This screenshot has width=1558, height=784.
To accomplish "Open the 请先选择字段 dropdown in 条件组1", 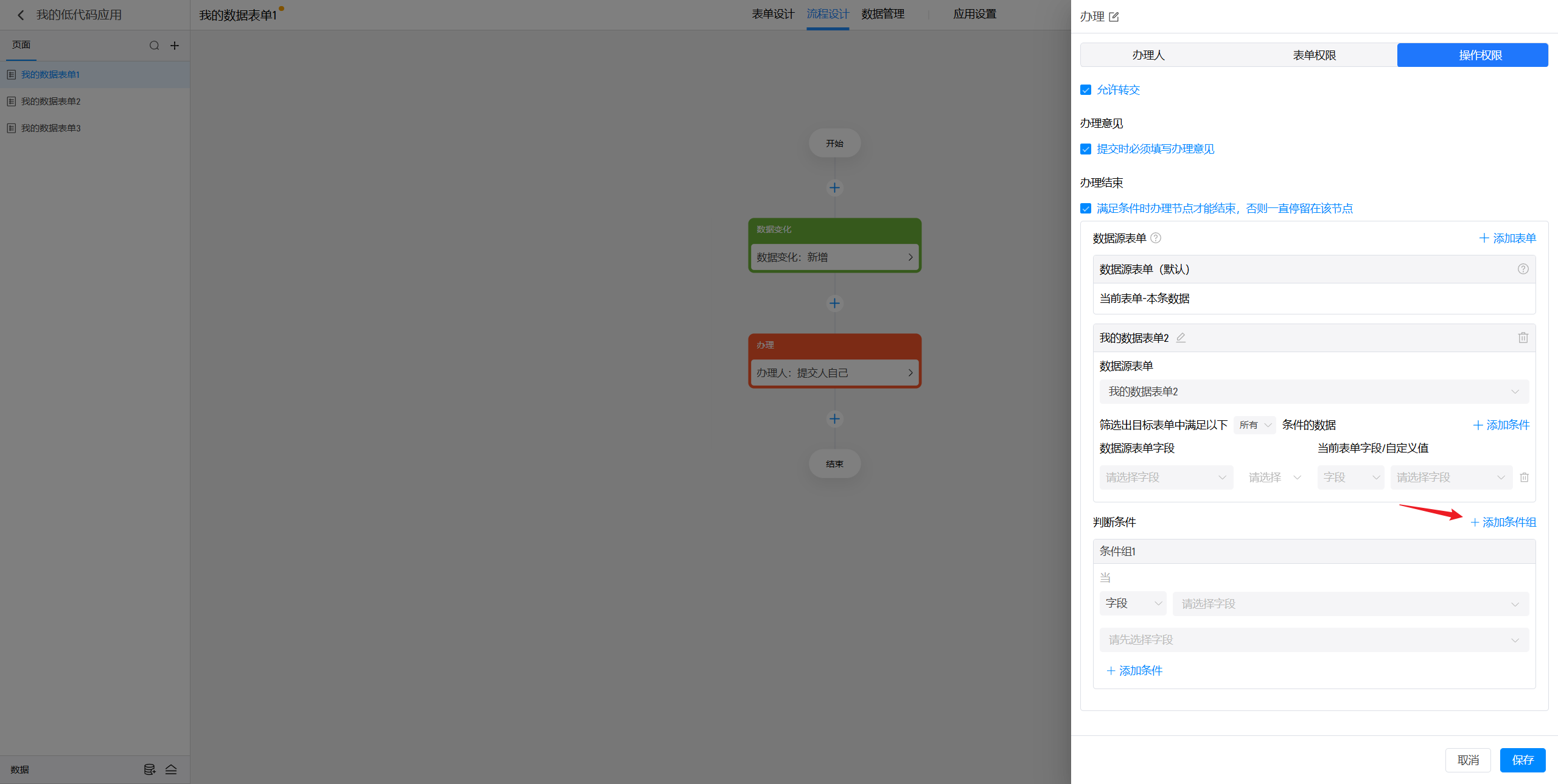I will point(1313,640).
